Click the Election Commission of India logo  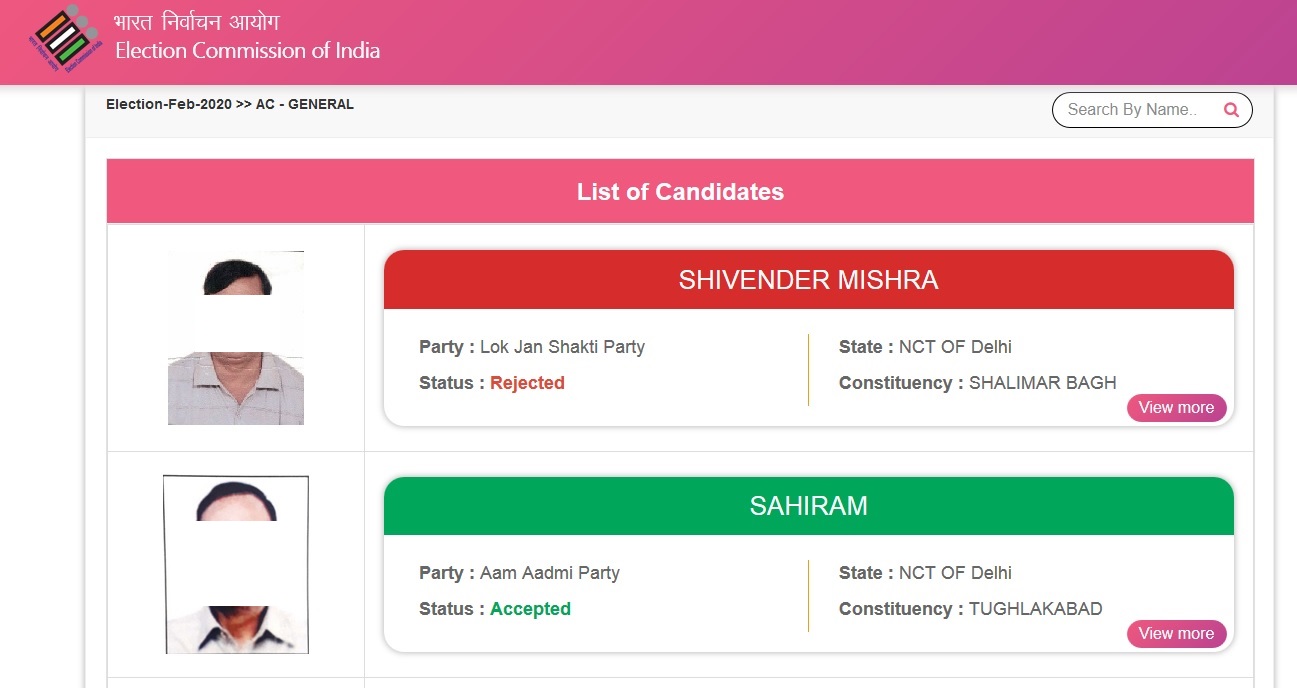point(66,39)
